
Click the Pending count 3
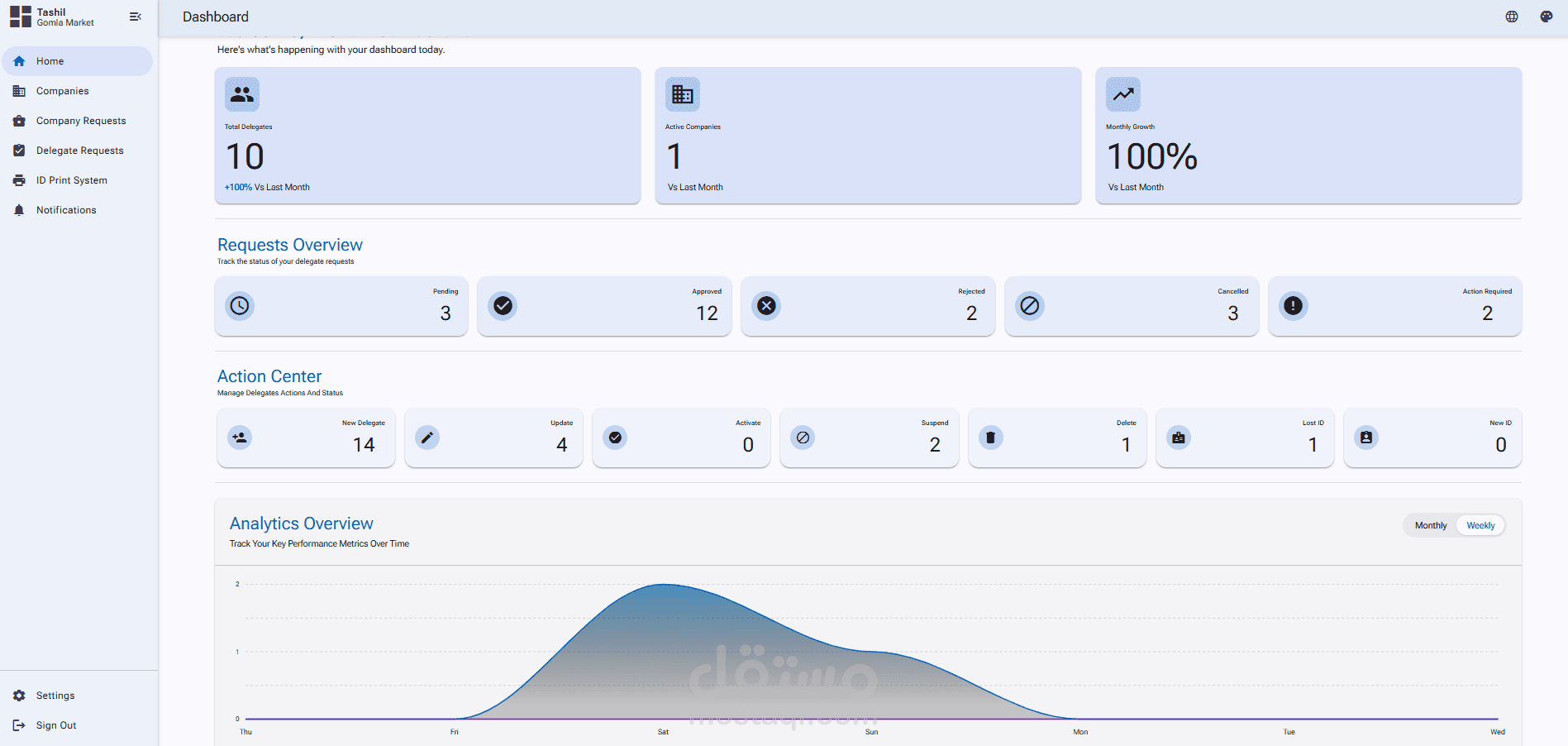(446, 313)
